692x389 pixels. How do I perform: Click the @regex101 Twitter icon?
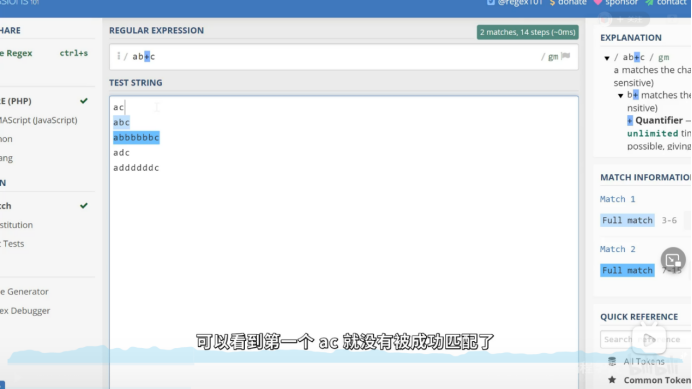point(491,3)
